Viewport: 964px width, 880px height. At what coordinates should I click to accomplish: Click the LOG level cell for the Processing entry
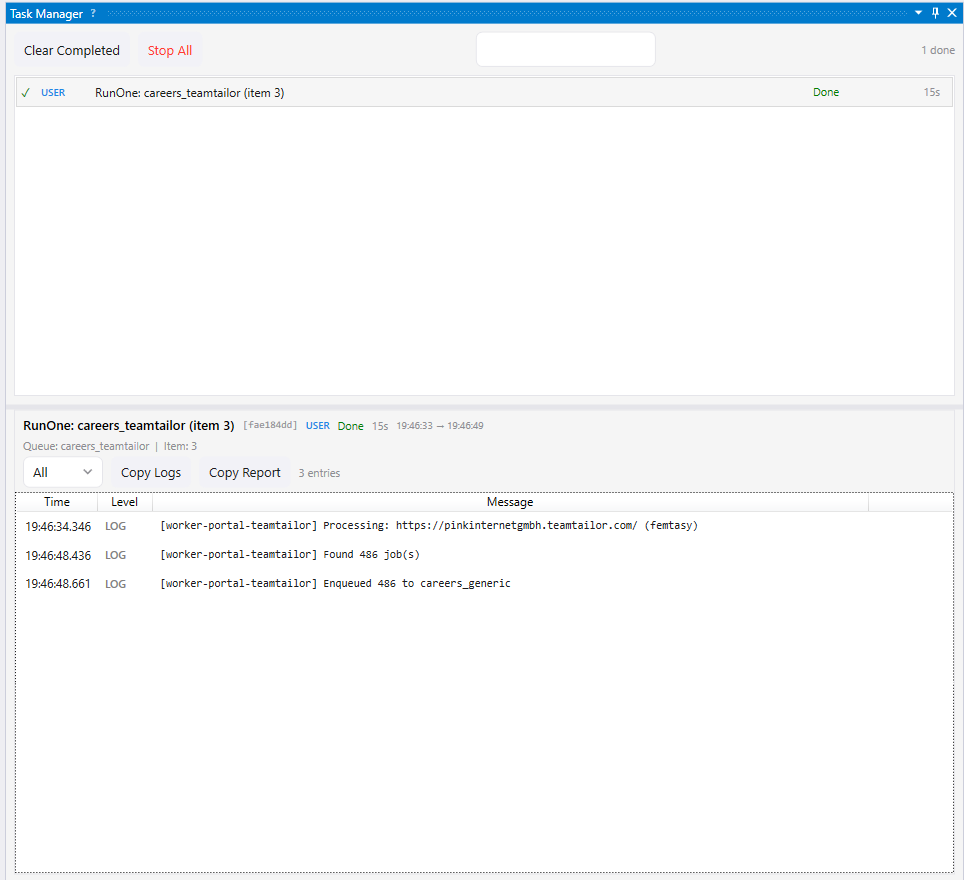tap(116, 526)
